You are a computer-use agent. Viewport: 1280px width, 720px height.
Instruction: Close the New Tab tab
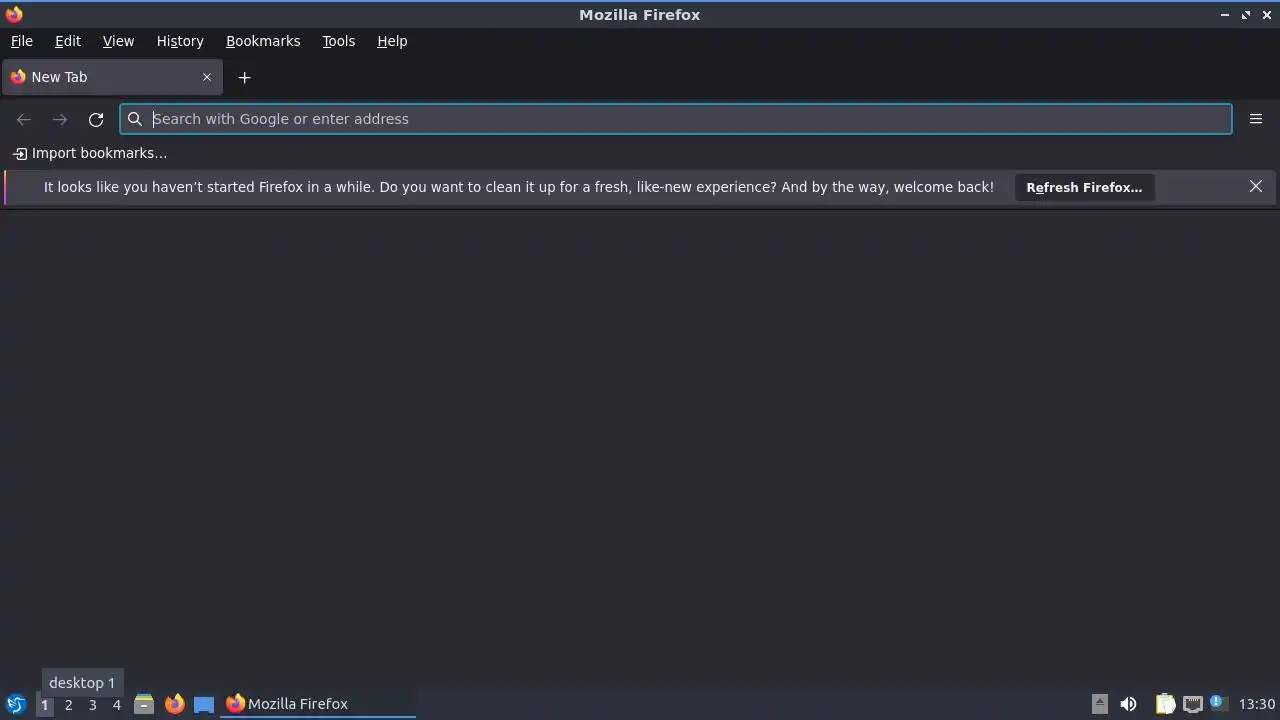207,77
